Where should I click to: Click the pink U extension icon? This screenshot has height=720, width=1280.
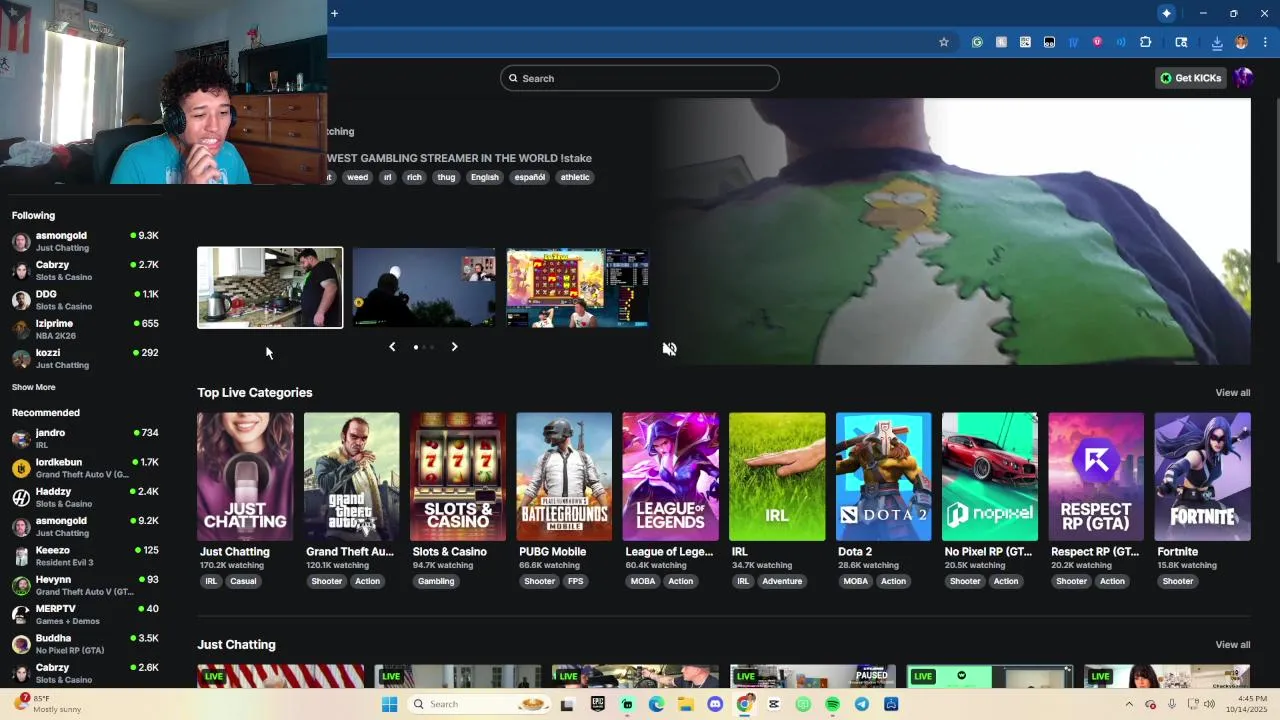click(x=1097, y=42)
